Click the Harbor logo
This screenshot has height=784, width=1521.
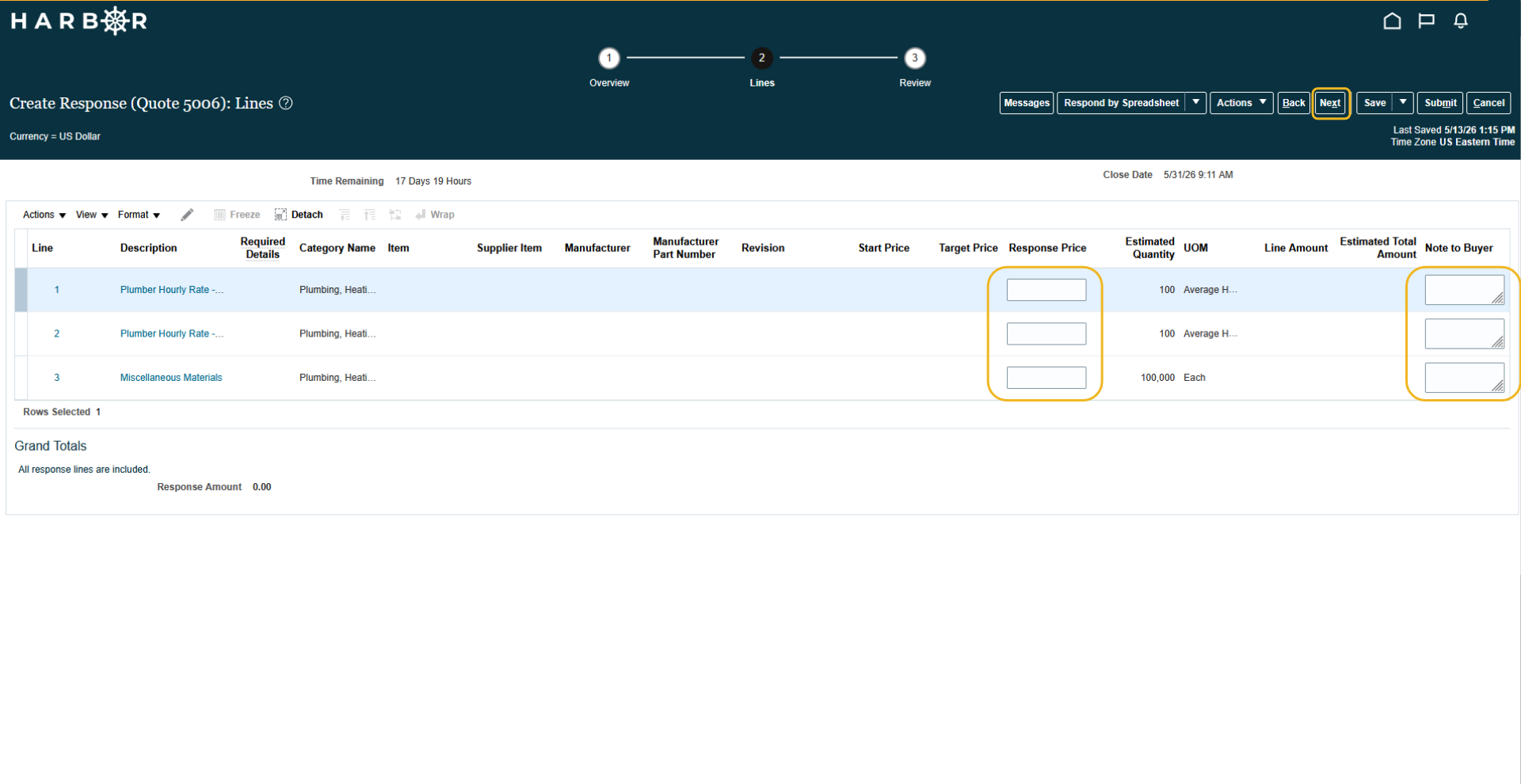pyautogui.click(x=79, y=21)
